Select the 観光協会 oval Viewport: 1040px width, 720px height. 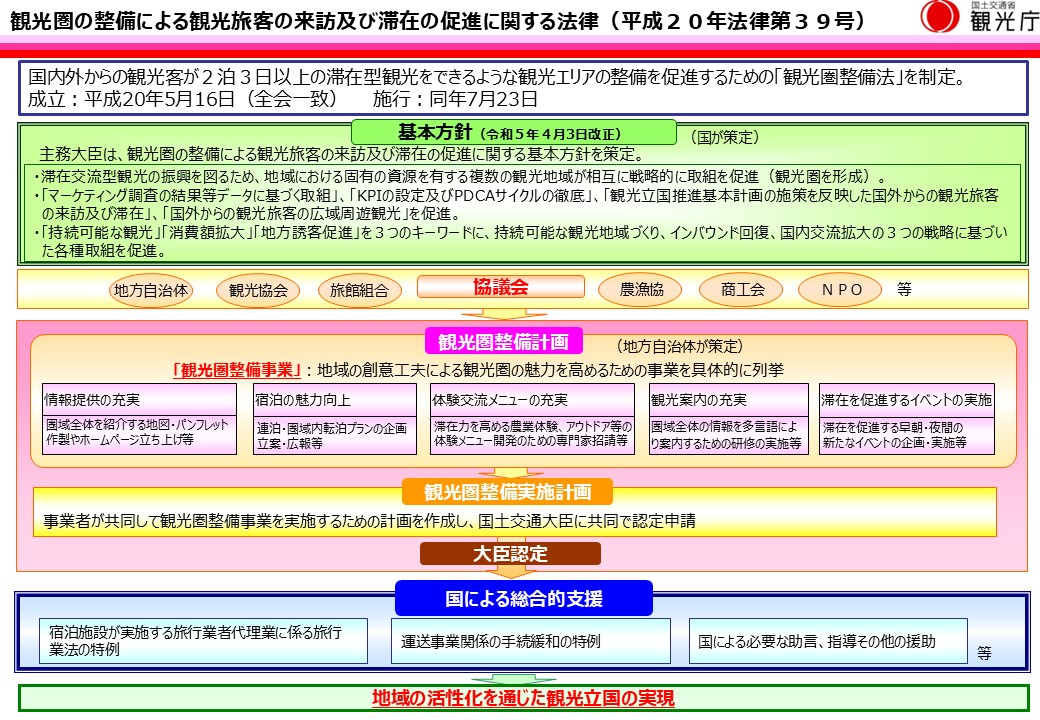(x=258, y=291)
